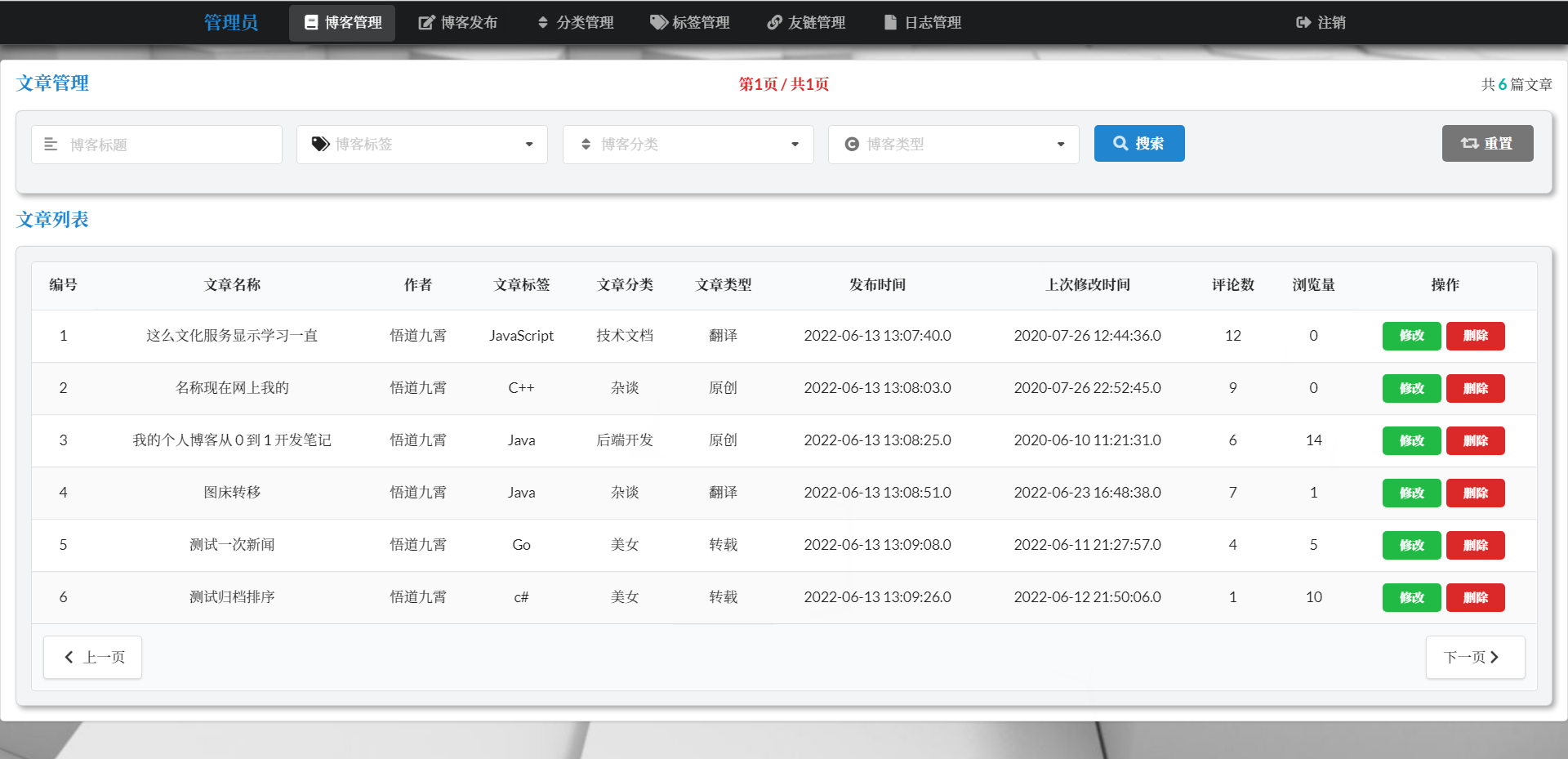Click the align-left icon in 博客标题 field
Viewport: 1568px width, 759px height.
(x=51, y=144)
